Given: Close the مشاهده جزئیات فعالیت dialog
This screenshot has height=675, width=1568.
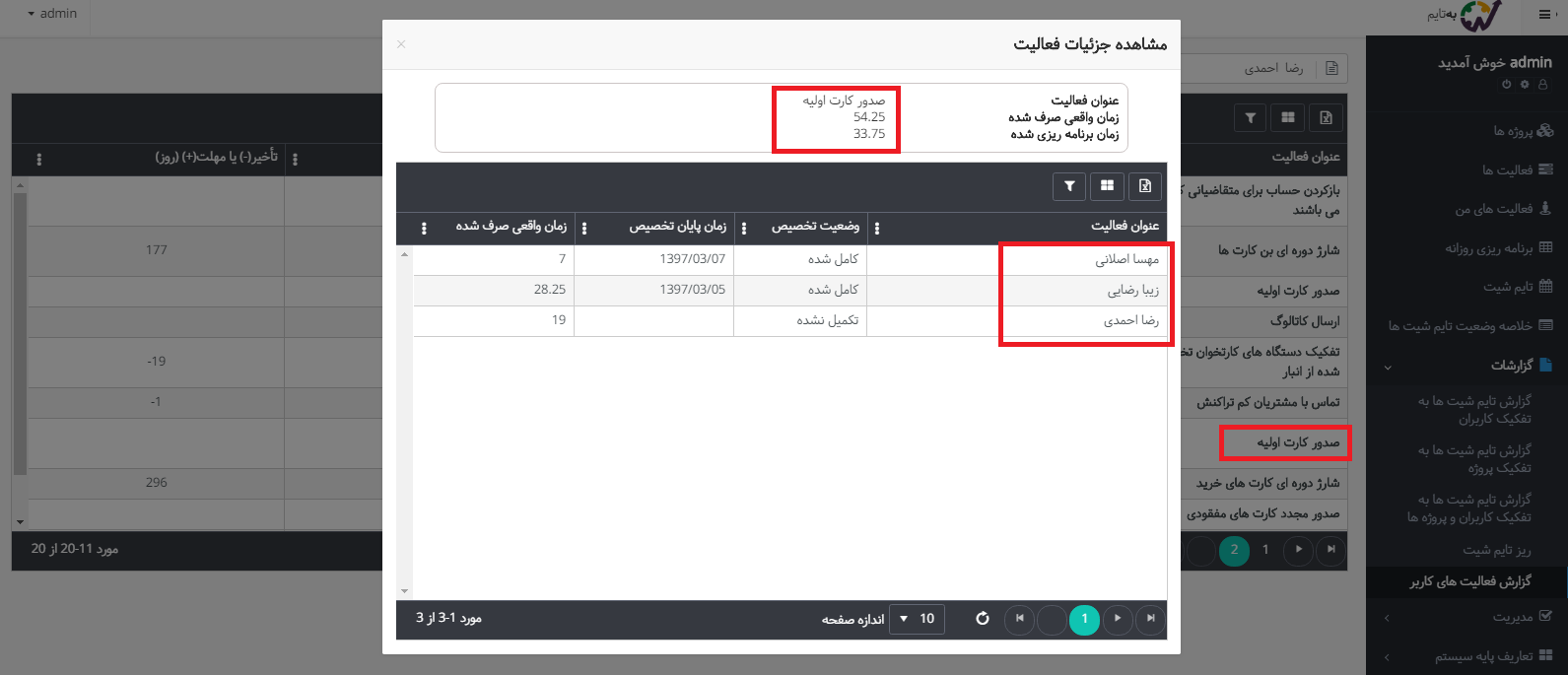Looking at the screenshot, I should coord(401,44).
